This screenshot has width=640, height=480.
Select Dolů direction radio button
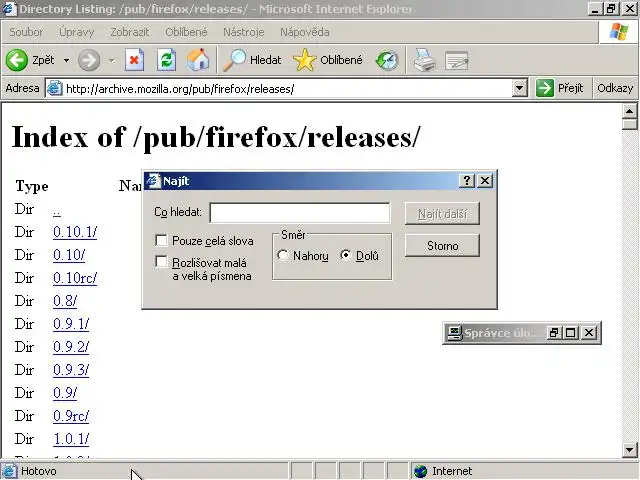[x=345, y=256]
